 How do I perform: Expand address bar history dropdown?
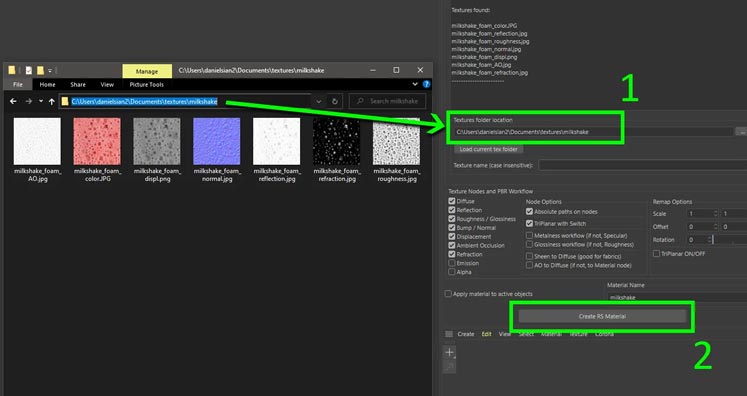click(319, 102)
